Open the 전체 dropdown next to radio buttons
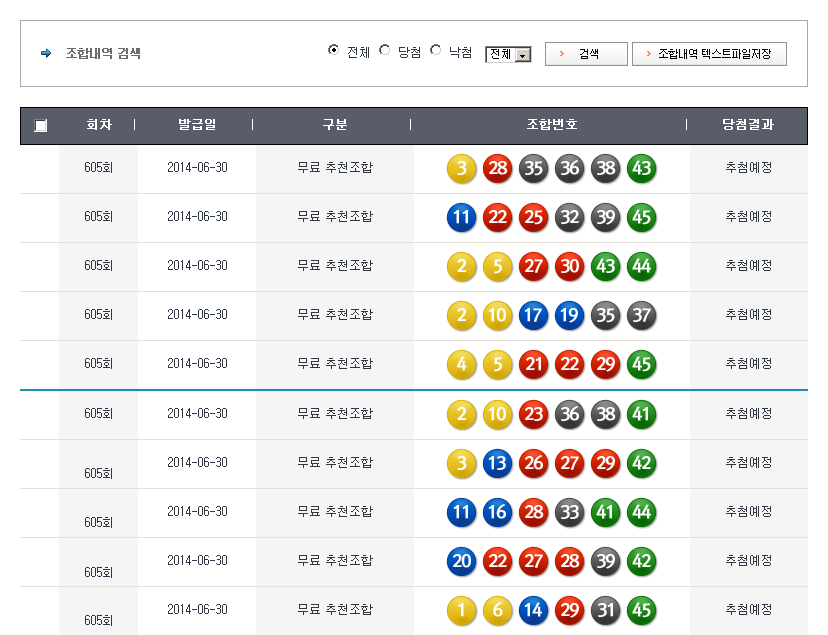 (508, 55)
